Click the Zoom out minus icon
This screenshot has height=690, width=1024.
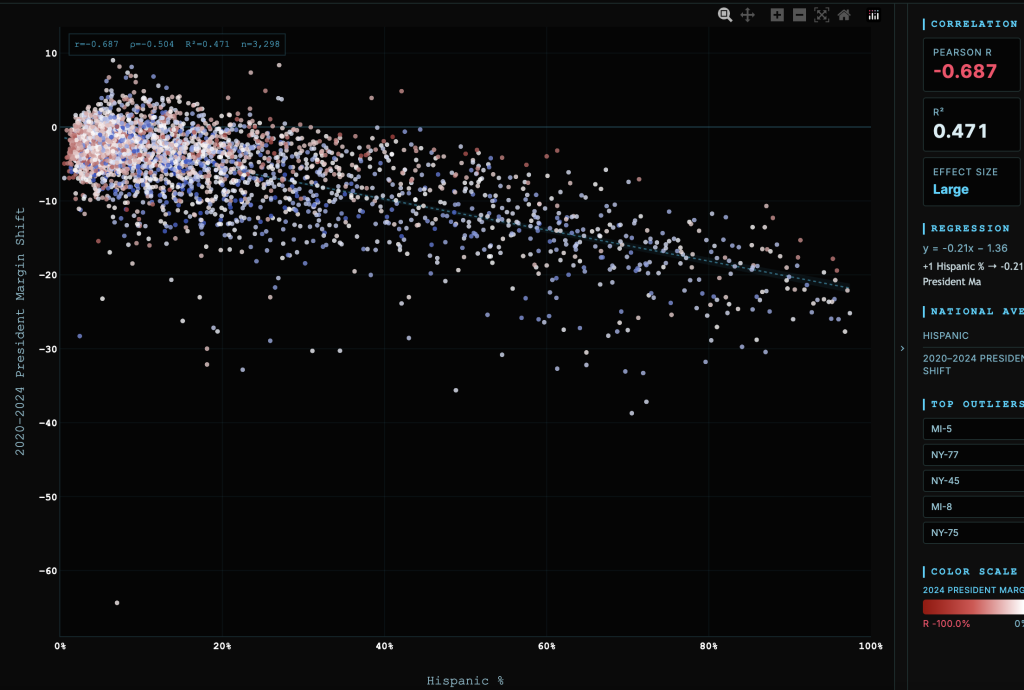click(799, 15)
